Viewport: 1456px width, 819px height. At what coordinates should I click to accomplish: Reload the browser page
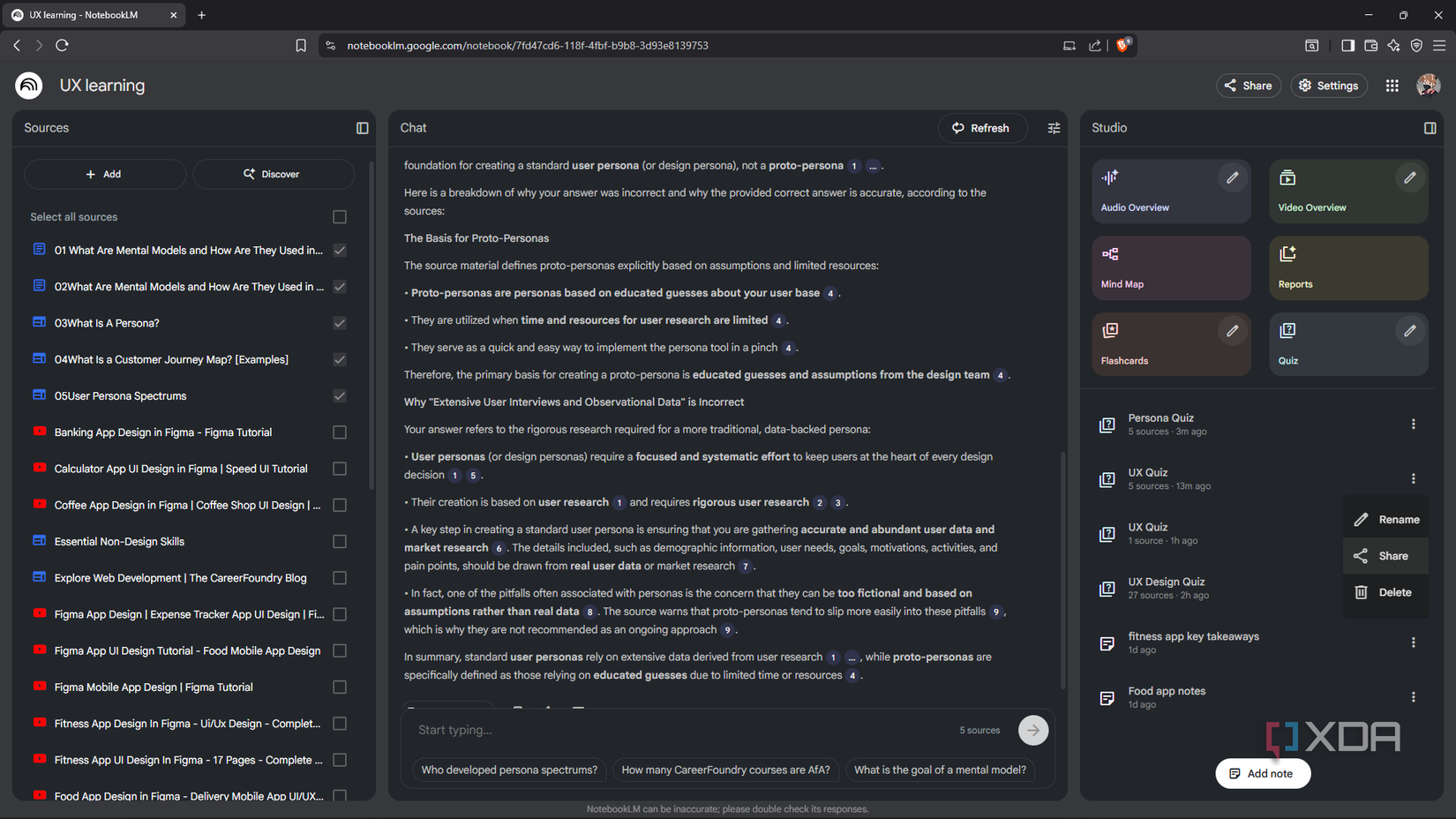tap(62, 45)
